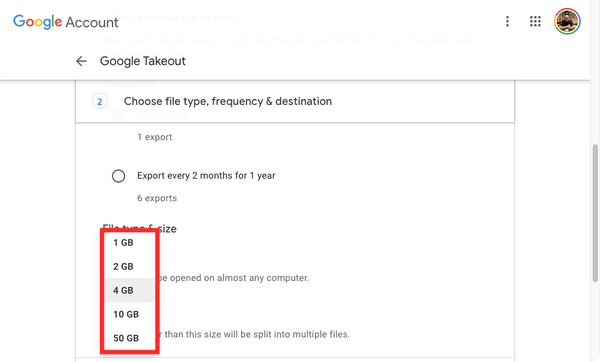
Task: Click the Google Account logo
Action: pyautogui.click(x=65, y=22)
